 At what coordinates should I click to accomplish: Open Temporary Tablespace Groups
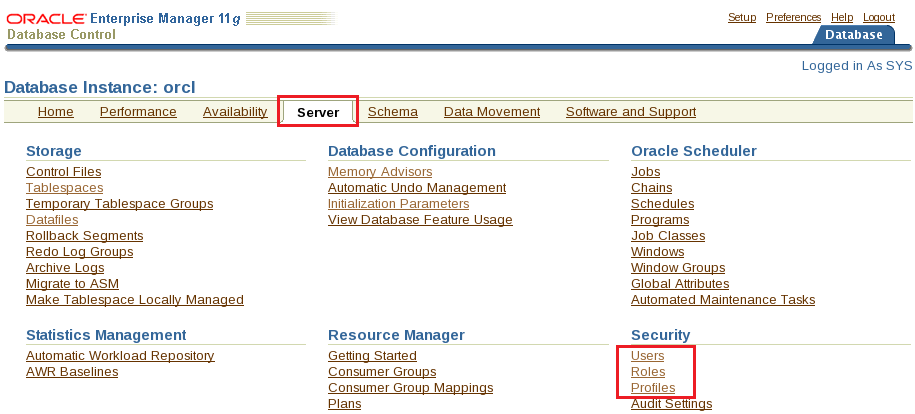click(x=120, y=204)
